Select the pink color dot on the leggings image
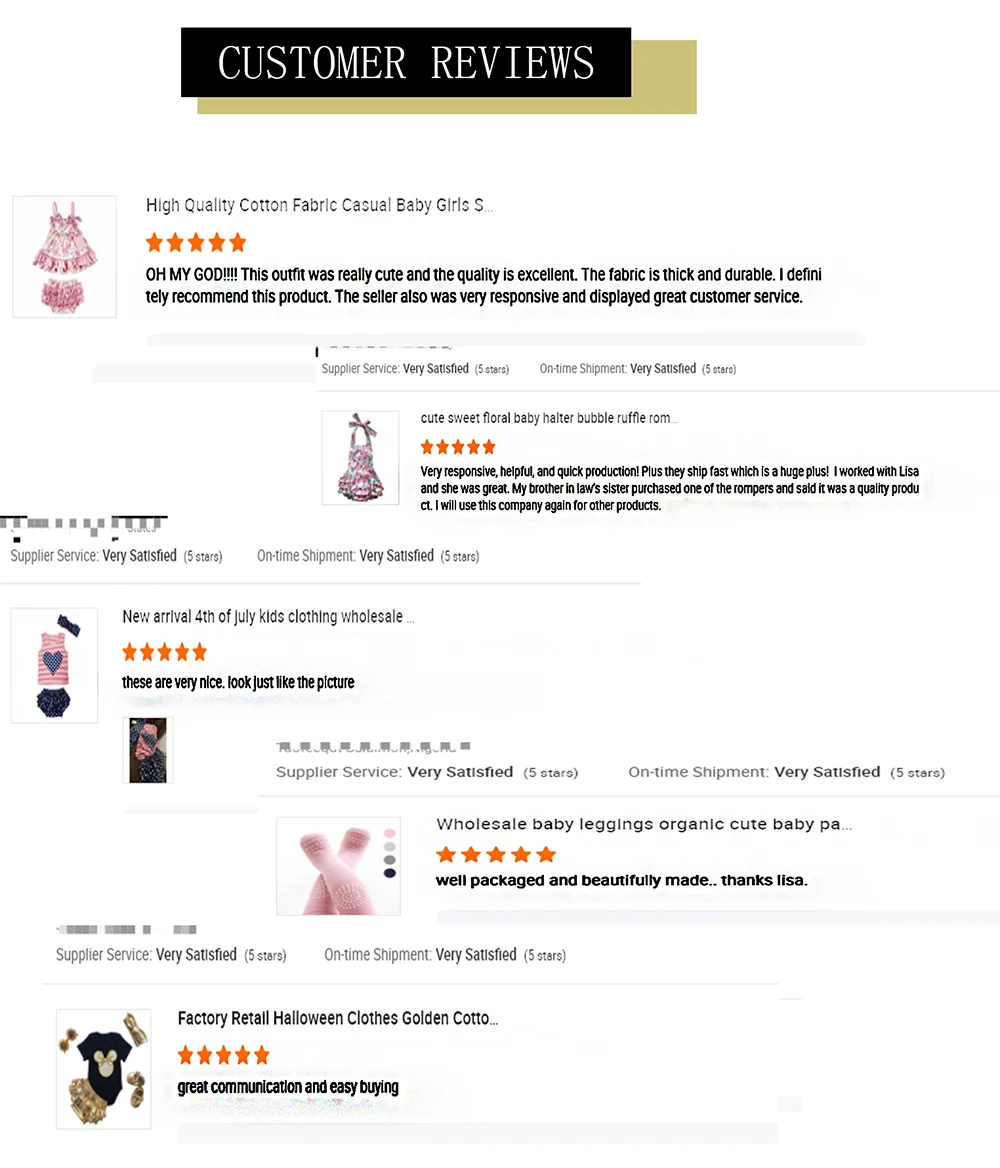 coord(389,833)
